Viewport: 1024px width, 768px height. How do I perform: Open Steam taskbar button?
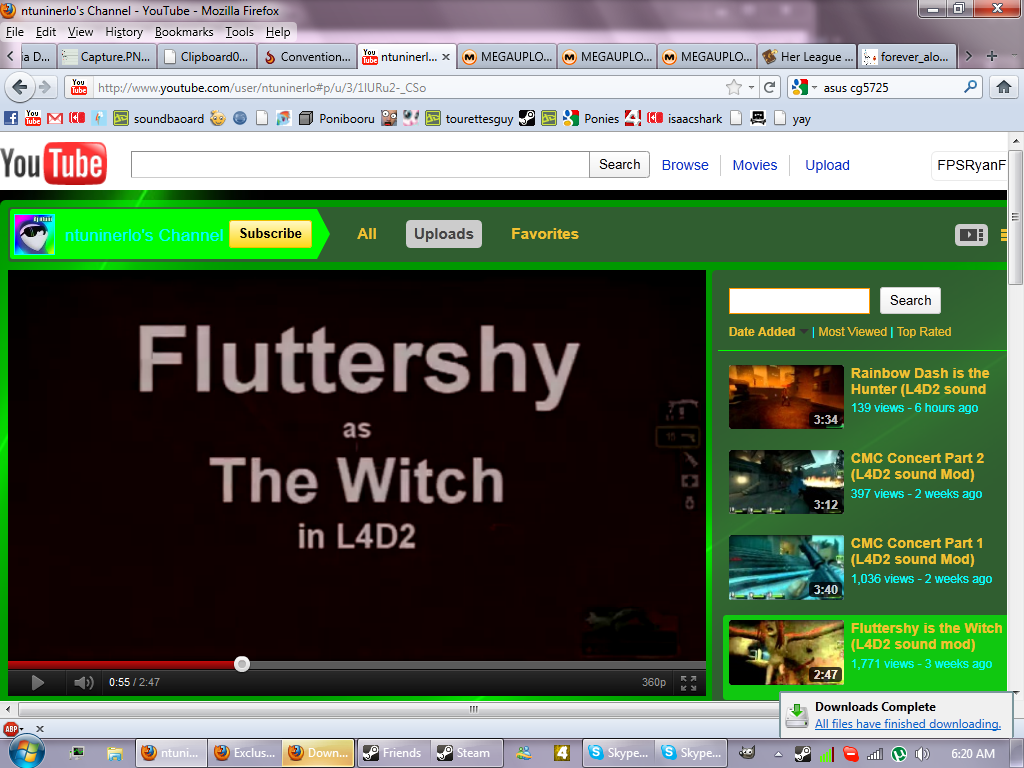tap(466, 753)
